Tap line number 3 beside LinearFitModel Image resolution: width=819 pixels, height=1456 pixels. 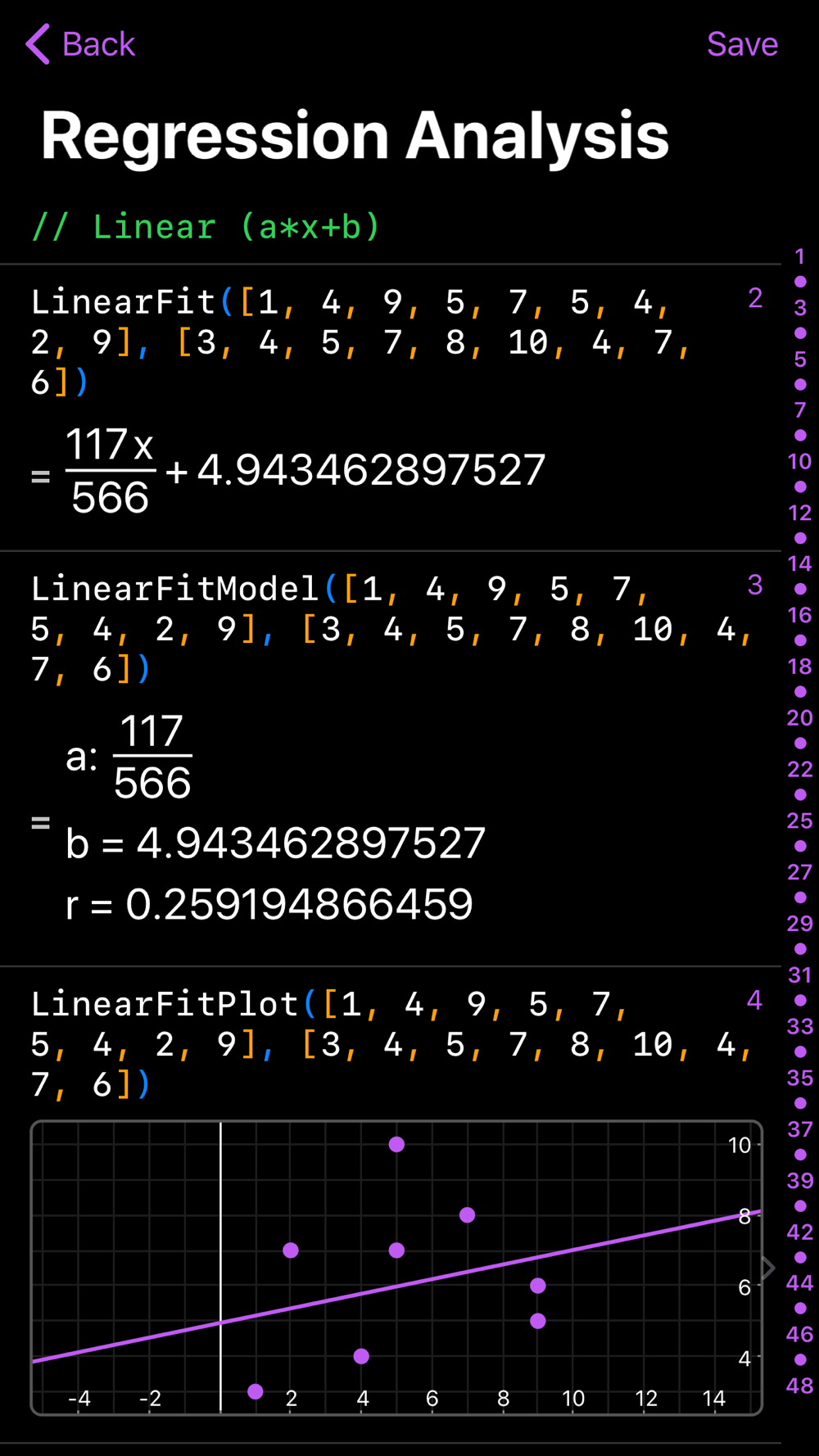(x=755, y=586)
